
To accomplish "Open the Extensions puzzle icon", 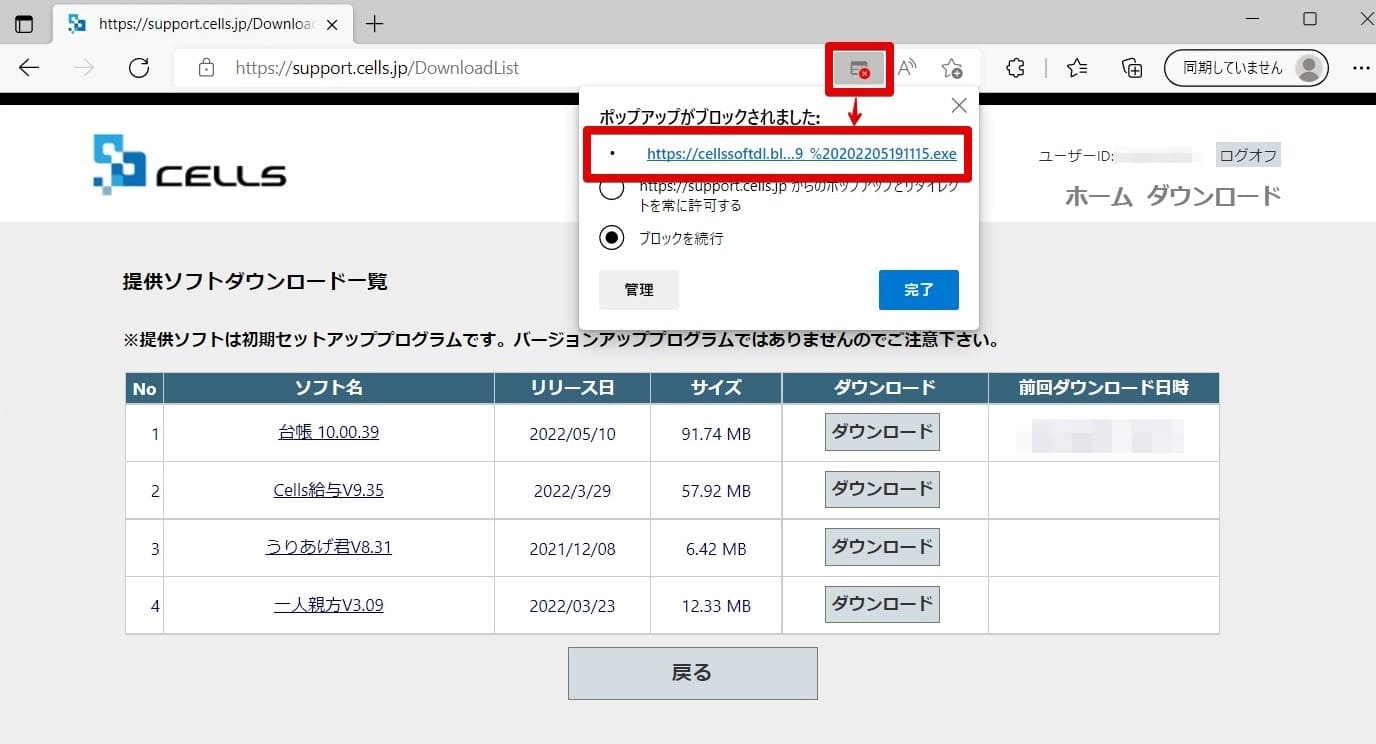I will click(x=1015, y=68).
